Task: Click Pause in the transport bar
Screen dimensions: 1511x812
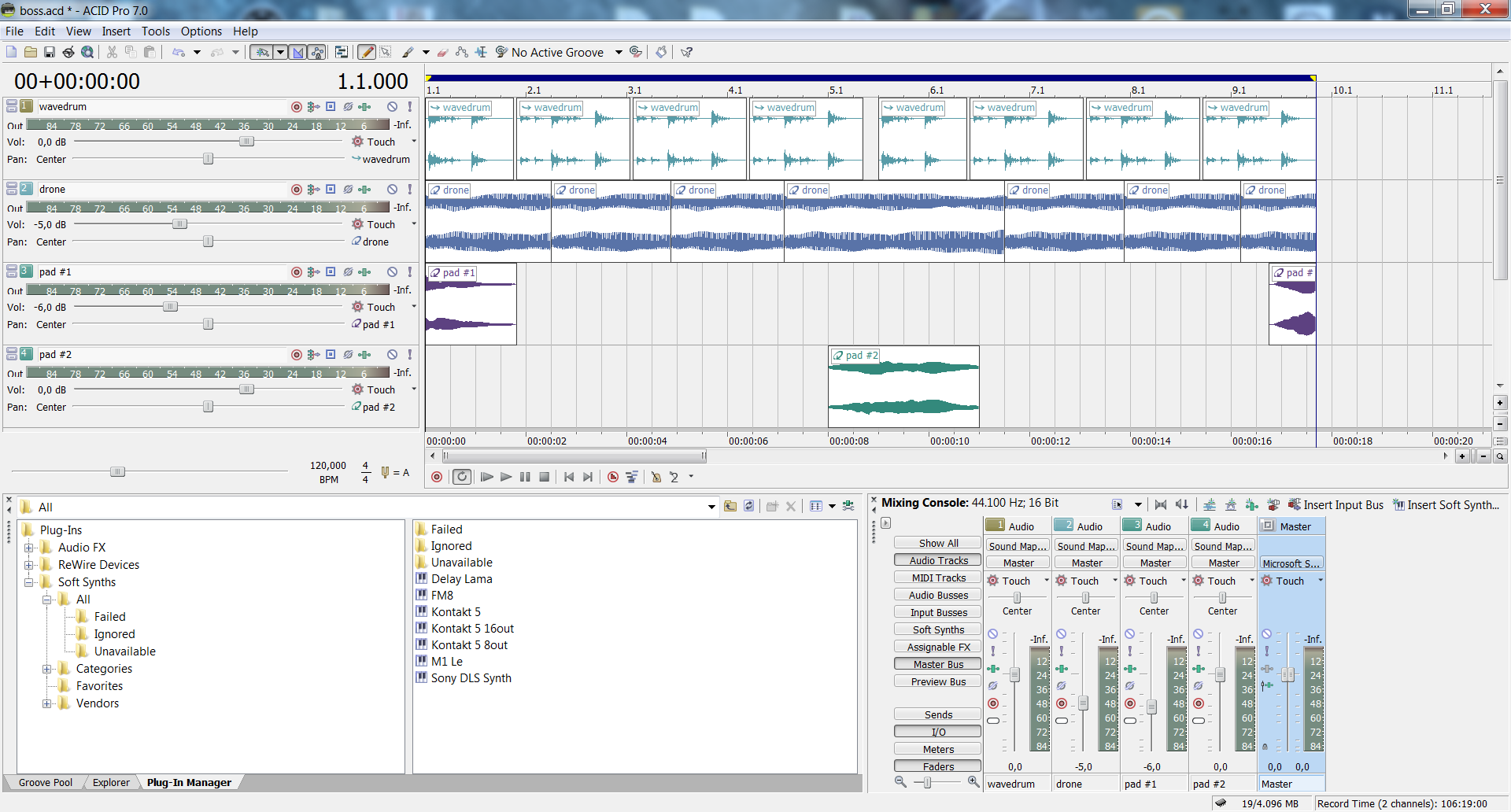Action: (x=525, y=477)
